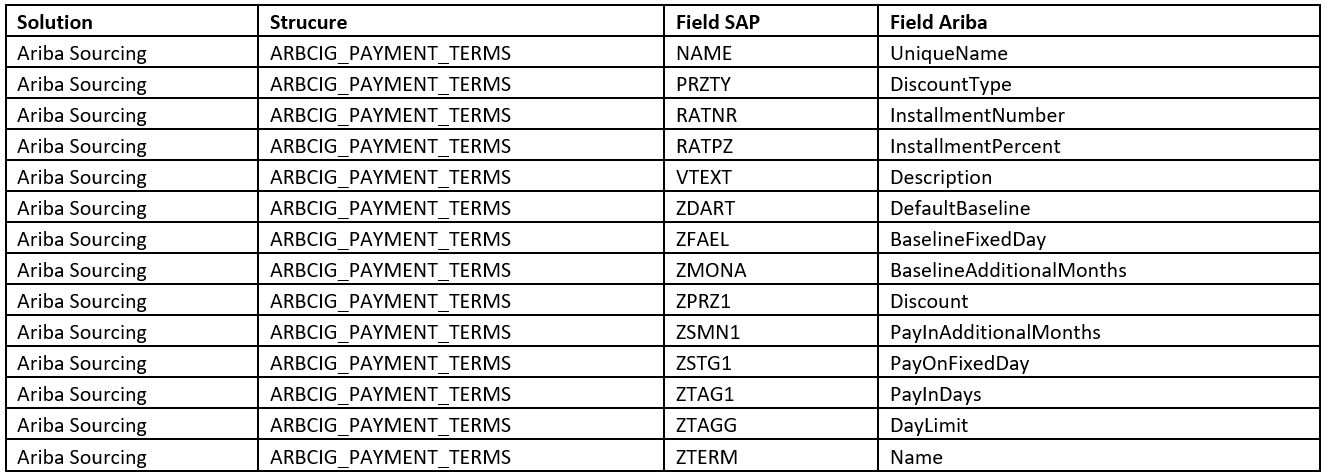This screenshot has width=1326, height=475.
Task: Click the InstallmentPercent cell
Action: (1101, 146)
